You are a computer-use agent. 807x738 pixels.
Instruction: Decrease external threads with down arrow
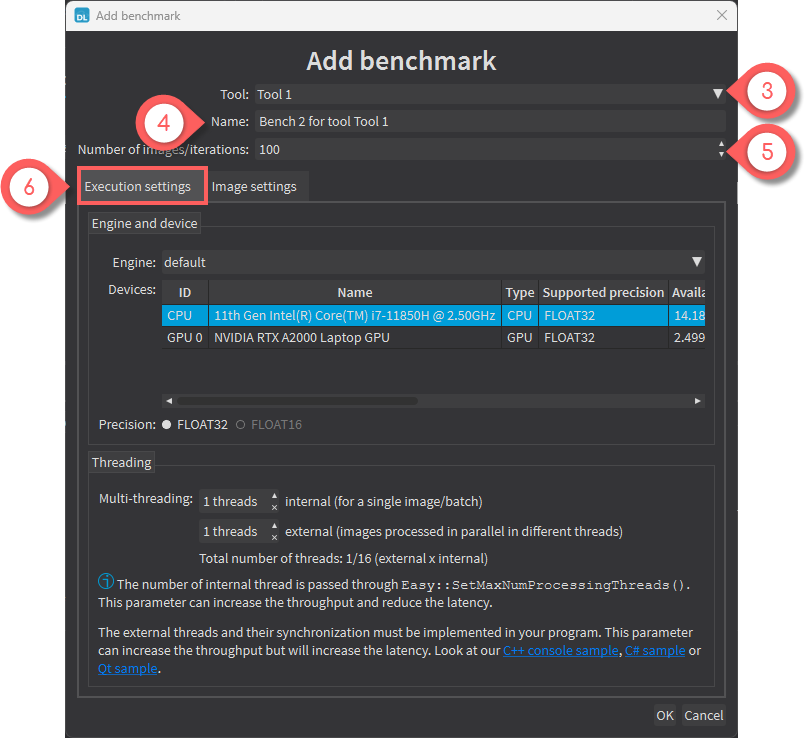(274, 537)
